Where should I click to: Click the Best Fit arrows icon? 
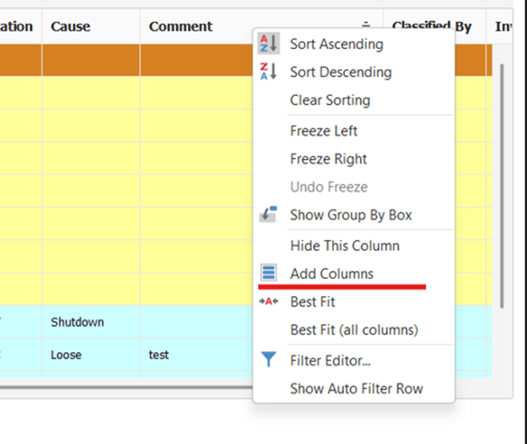[x=269, y=301]
